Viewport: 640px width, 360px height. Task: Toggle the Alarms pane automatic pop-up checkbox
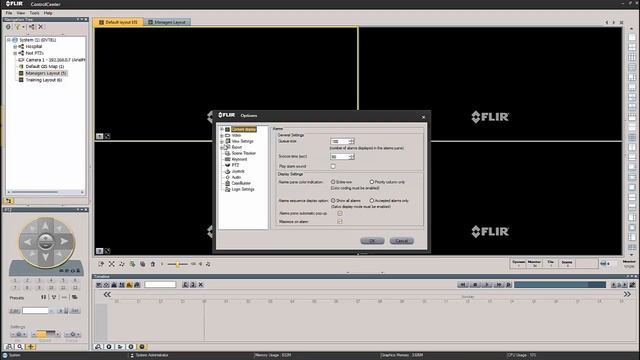click(340, 213)
